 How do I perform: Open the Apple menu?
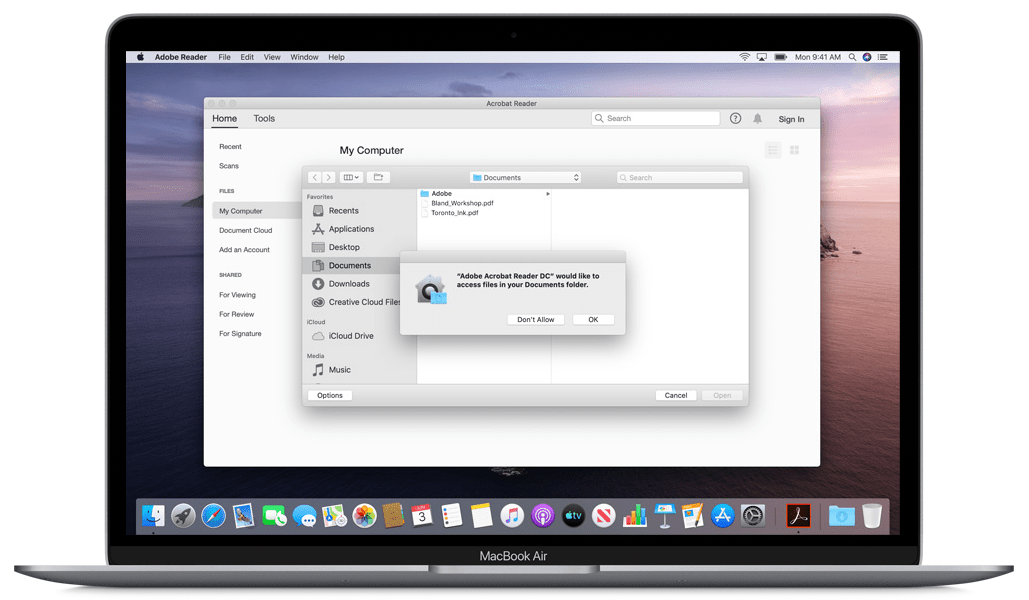click(140, 57)
